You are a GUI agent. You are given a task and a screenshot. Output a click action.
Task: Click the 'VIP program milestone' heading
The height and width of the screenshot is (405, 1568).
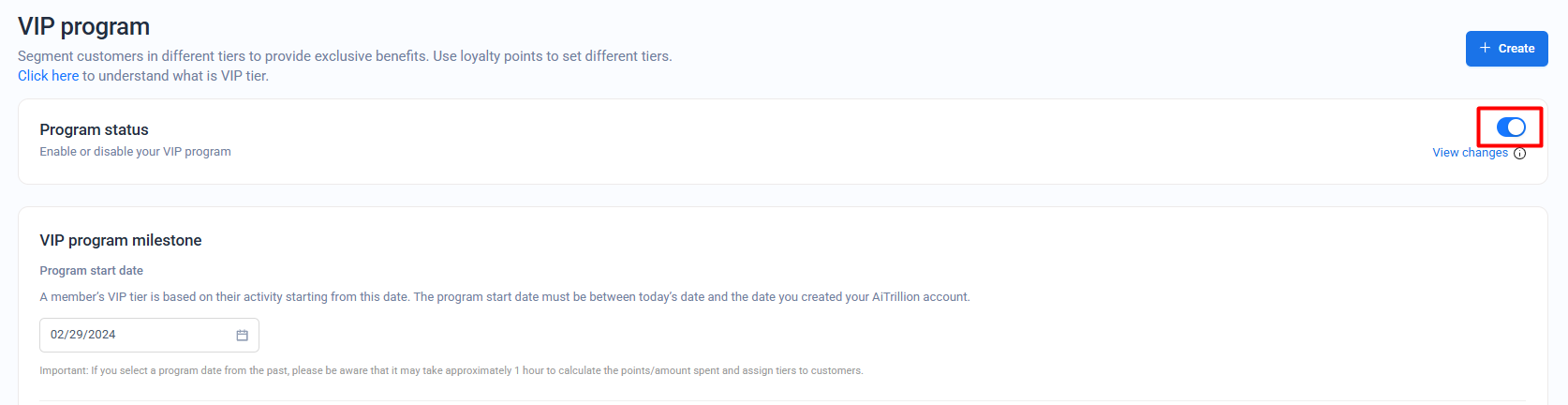pos(121,240)
